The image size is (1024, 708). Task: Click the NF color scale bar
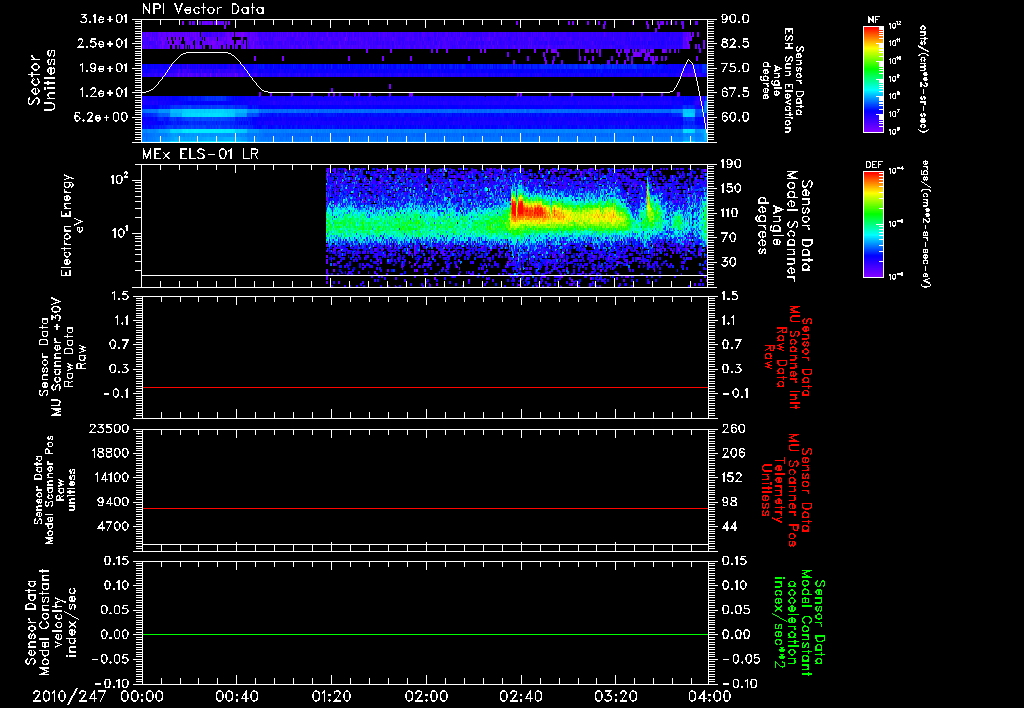pos(872,80)
